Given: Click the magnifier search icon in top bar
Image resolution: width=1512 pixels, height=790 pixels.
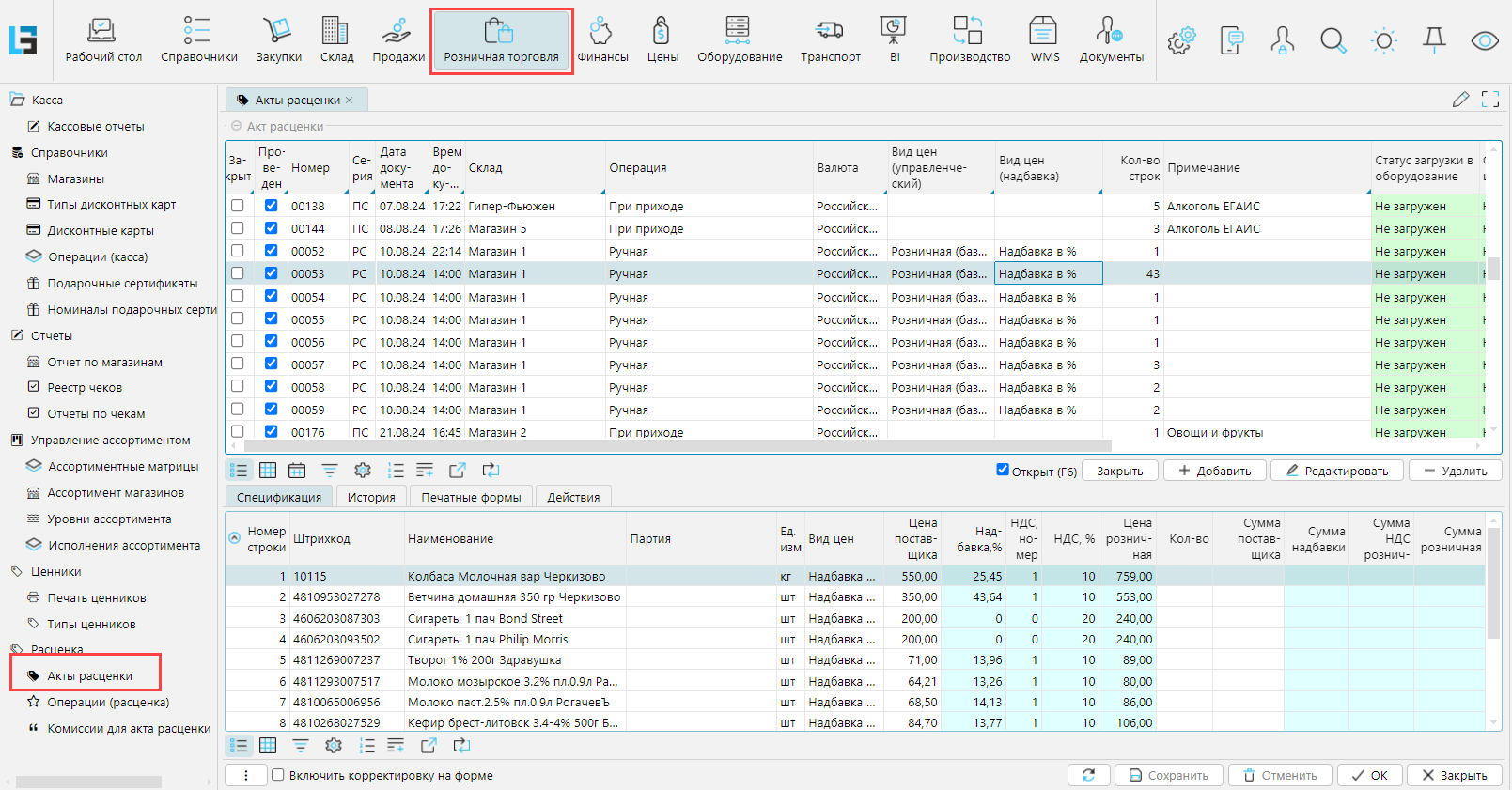Looking at the screenshot, I should click(1333, 40).
